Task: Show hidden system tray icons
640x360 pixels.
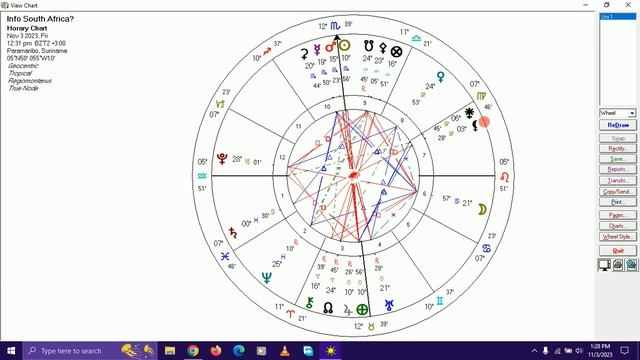Action: (x=534, y=351)
